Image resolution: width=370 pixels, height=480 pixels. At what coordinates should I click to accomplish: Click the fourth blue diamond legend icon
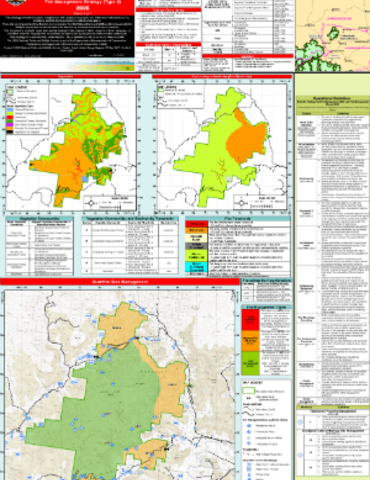click(249, 444)
